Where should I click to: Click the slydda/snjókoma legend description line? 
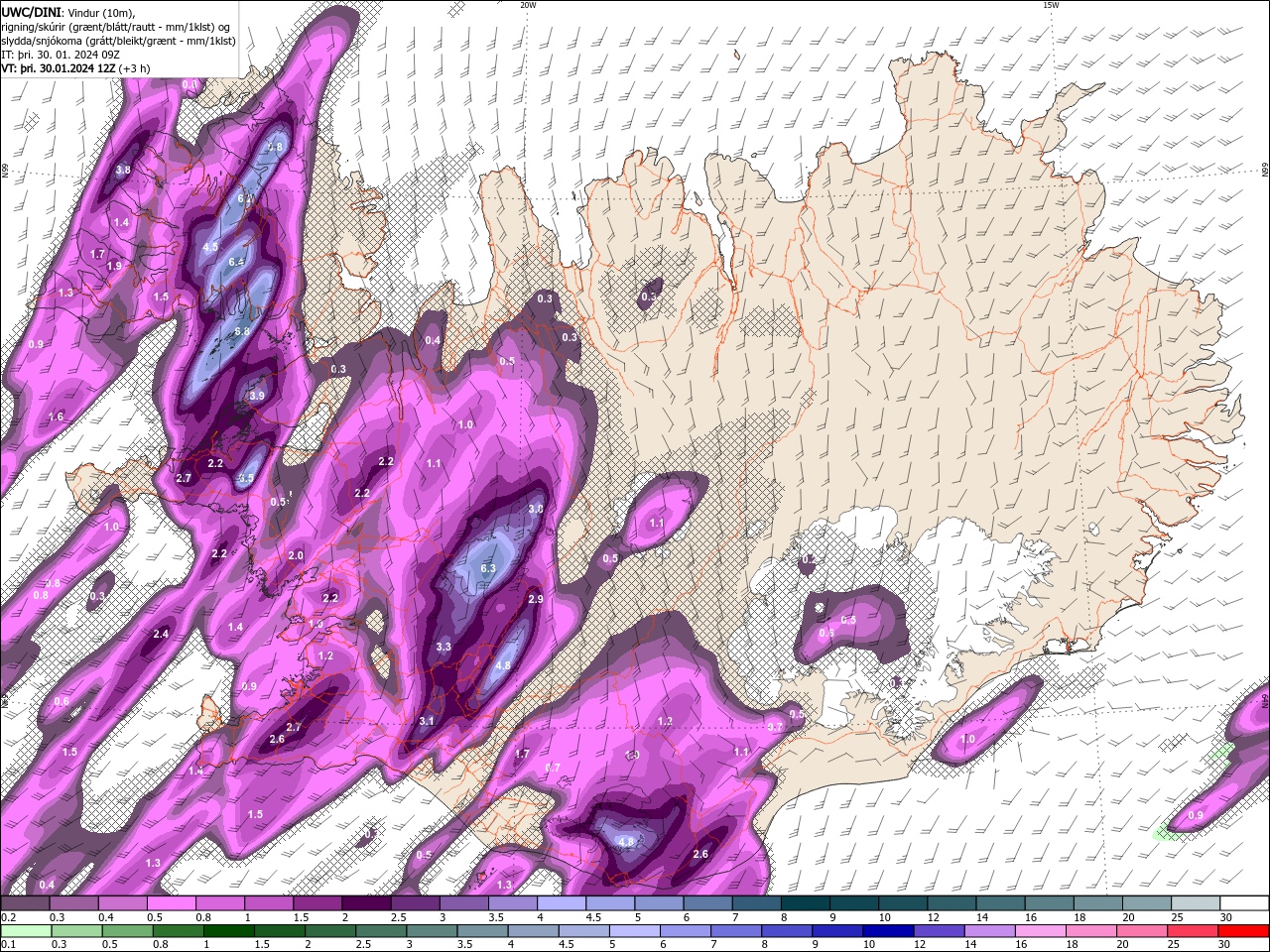(118, 40)
